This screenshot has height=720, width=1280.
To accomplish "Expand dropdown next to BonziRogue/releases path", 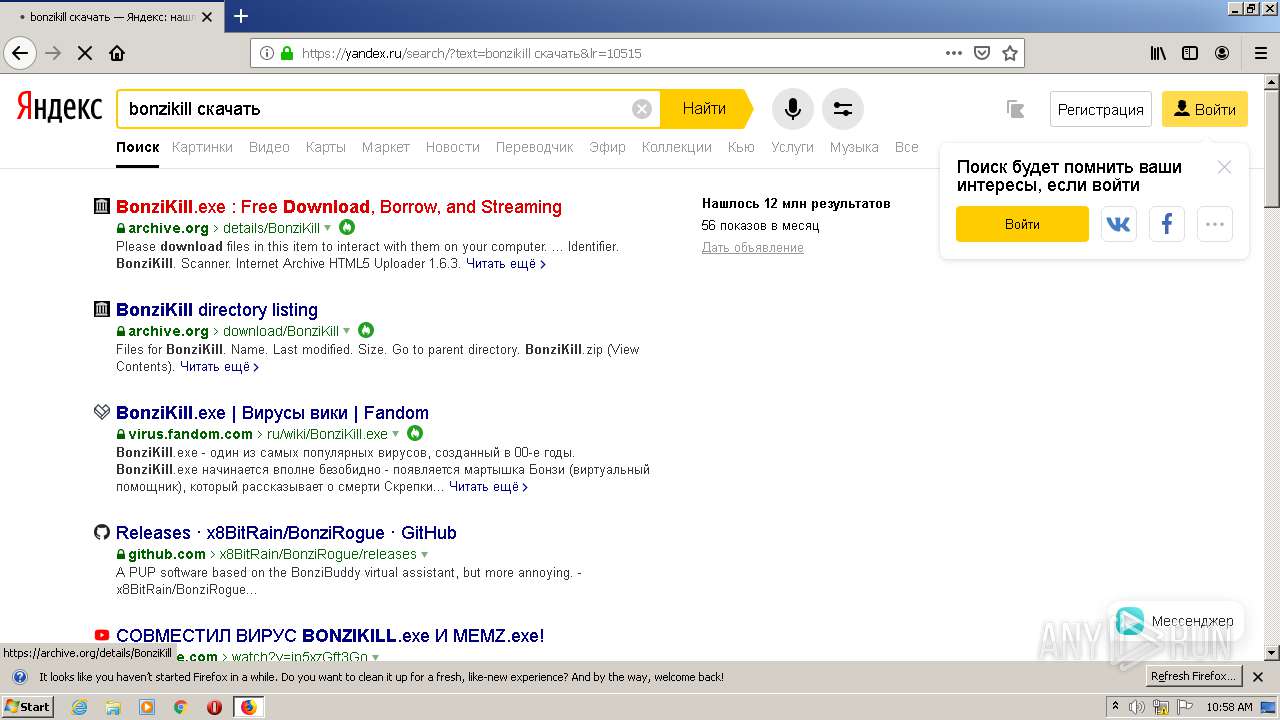I will pos(424,554).
